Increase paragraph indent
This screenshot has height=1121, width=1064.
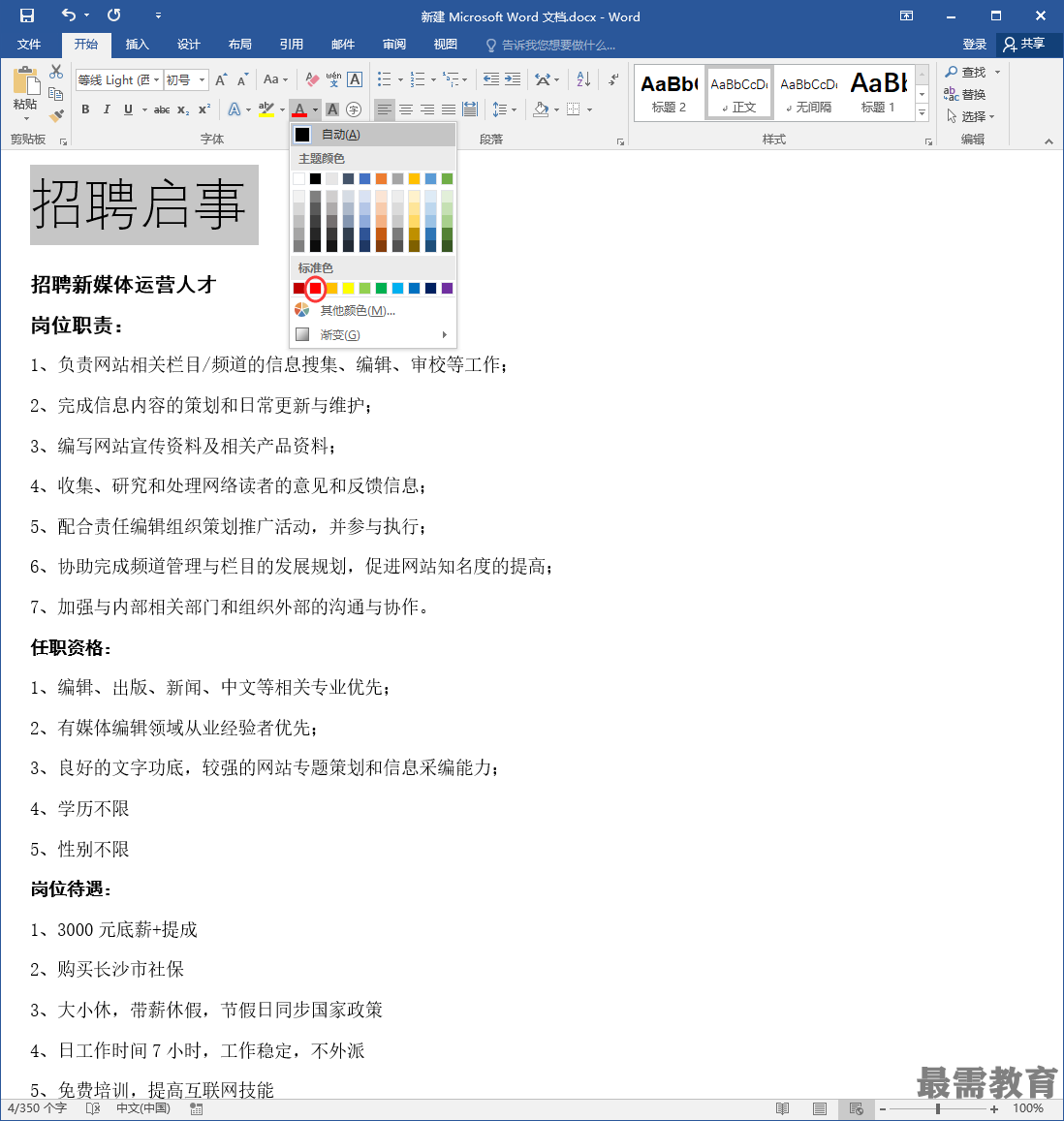click(x=512, y=79)
